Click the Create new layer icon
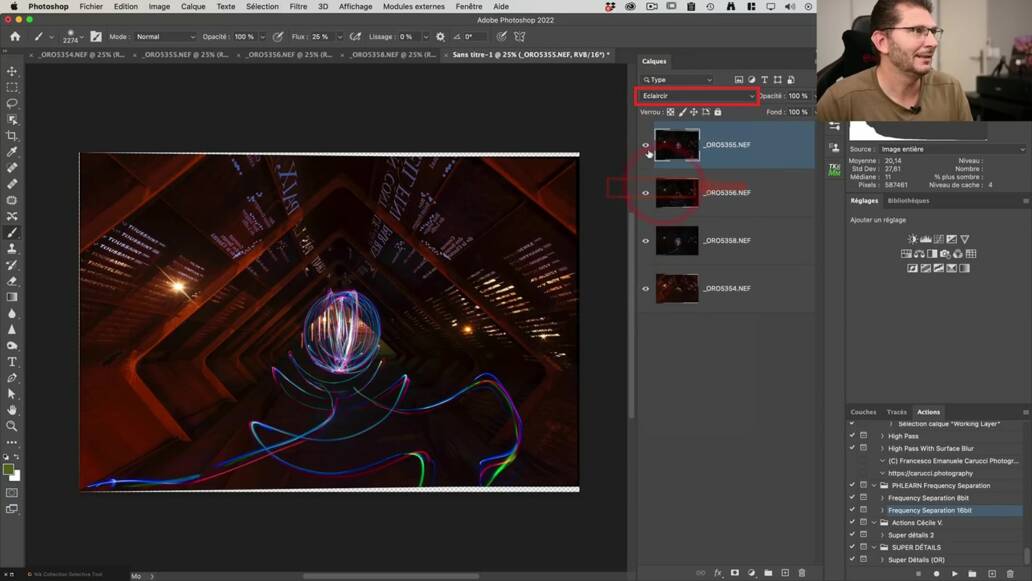The height and width of the screenshot is (581, 1032). point(786,571)
